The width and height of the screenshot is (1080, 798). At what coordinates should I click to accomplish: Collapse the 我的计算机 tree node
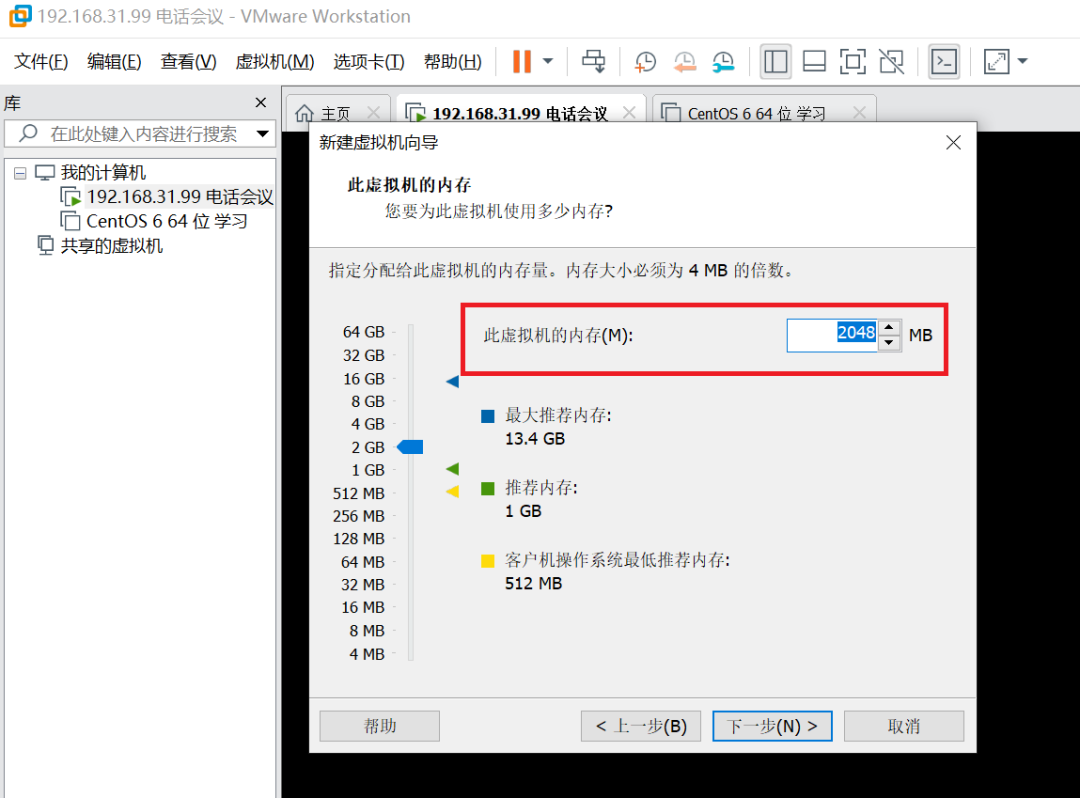tap(21, 173)
